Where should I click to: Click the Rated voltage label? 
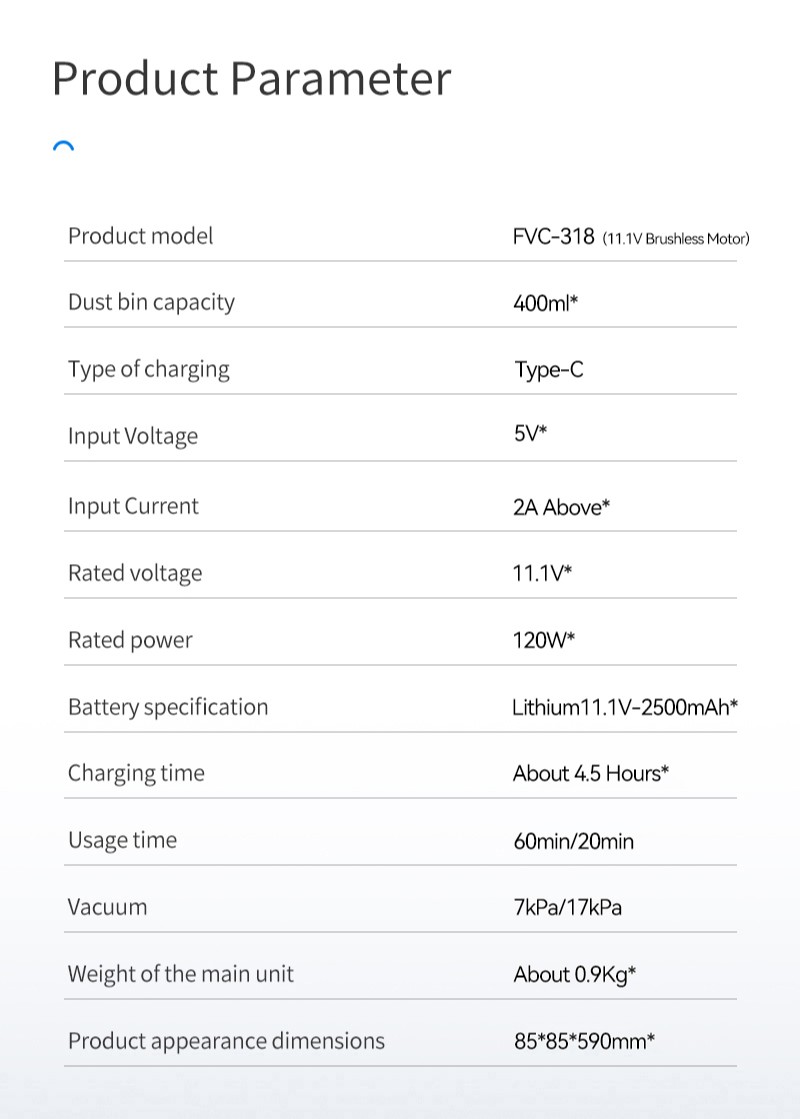(x=135, y=573)
